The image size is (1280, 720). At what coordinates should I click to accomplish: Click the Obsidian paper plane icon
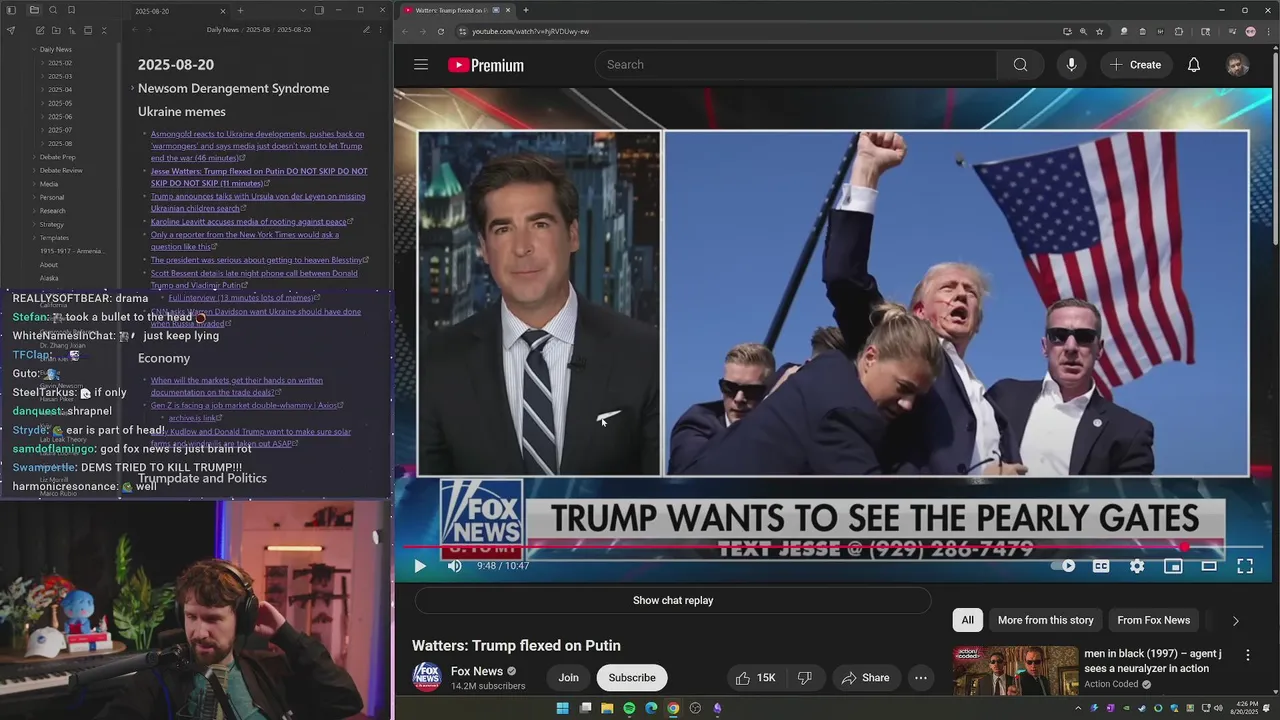pos(11,31)
